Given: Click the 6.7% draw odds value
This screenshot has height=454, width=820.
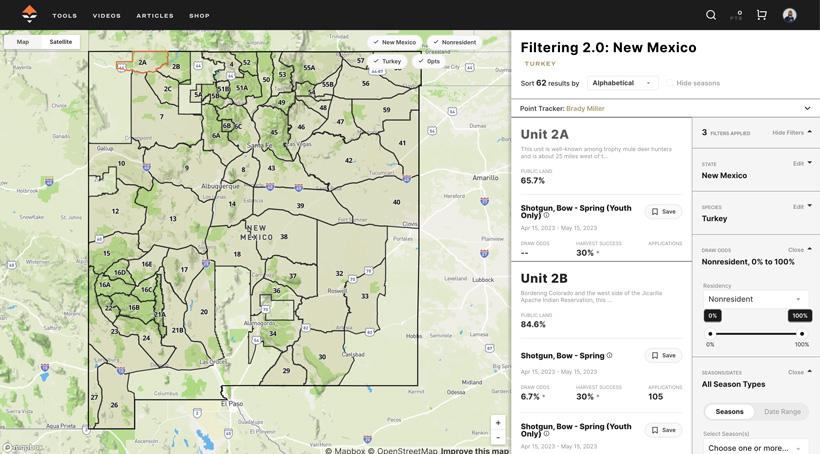Looking at the screenshot, I should 530,396.
